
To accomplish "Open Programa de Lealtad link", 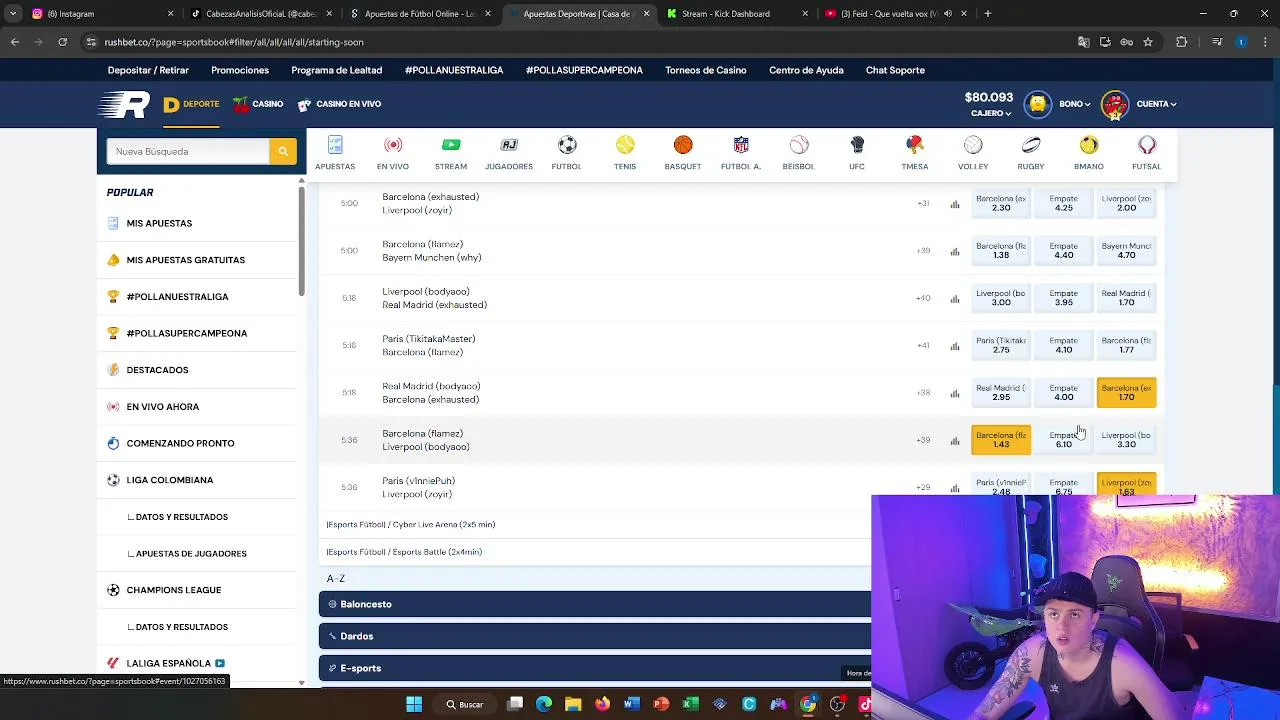I will click(336, 70).
